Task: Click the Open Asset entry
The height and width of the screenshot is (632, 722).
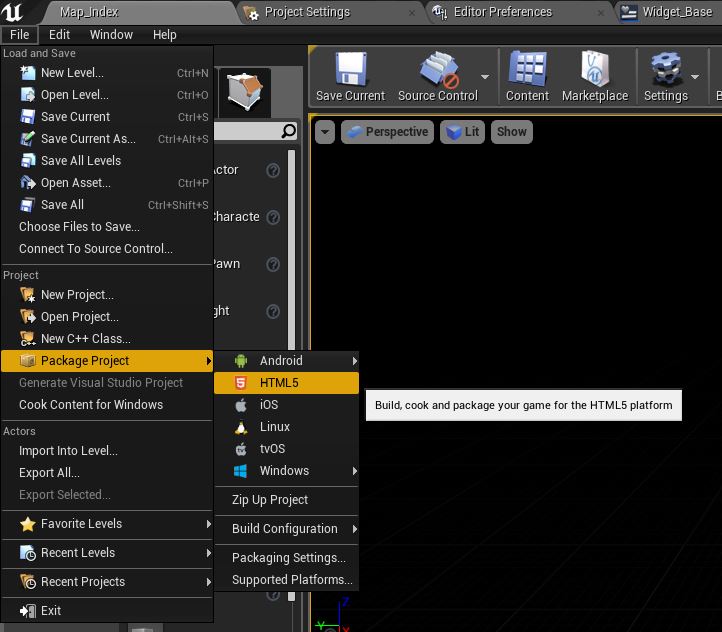Action: pyautogui.click(x=107, y=183)
